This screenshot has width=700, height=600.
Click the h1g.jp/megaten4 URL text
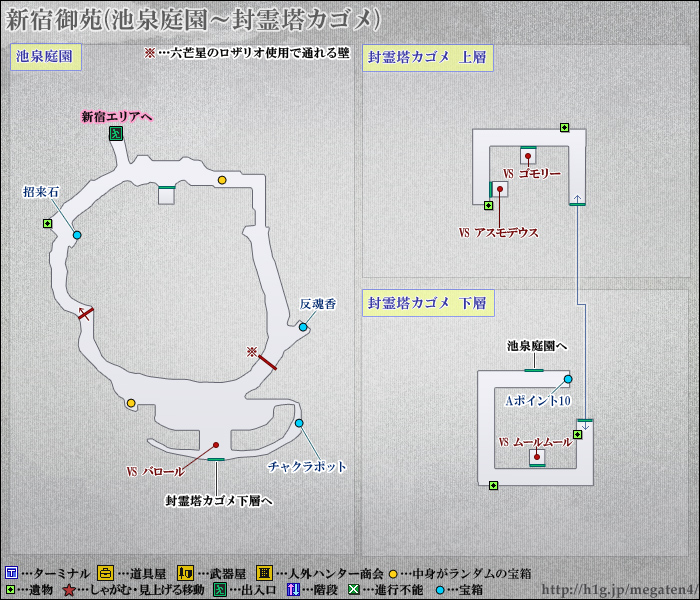(x=620, y=589)
